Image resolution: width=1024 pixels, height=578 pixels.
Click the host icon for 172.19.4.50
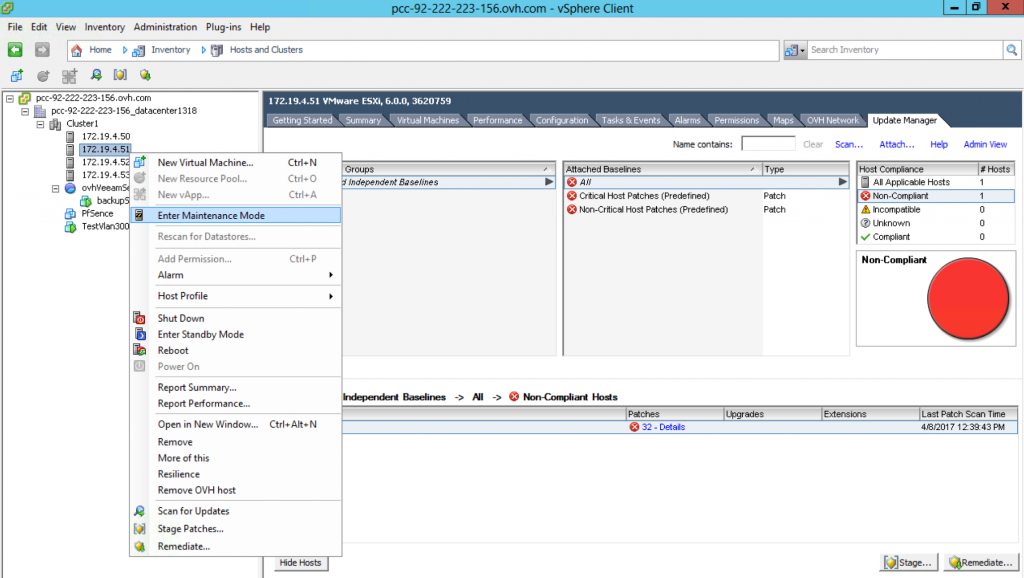point(70,136)
